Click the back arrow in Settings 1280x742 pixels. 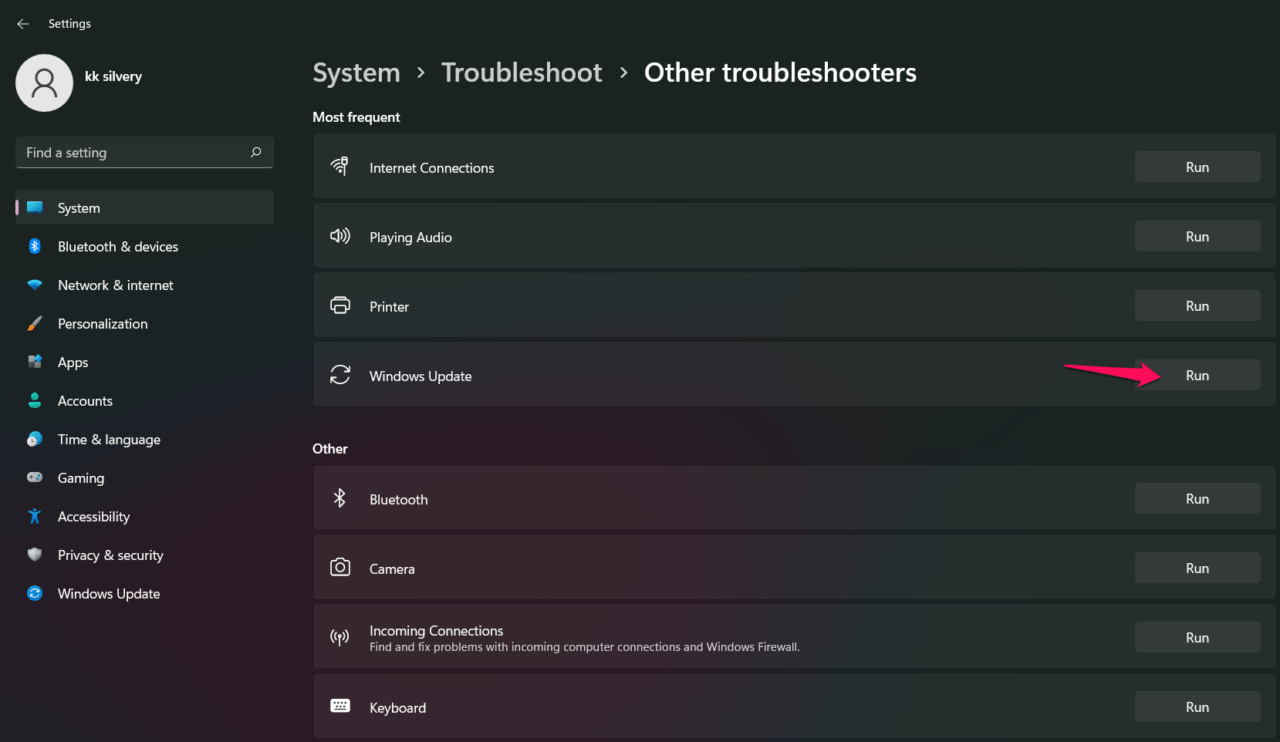click(22, 24)
